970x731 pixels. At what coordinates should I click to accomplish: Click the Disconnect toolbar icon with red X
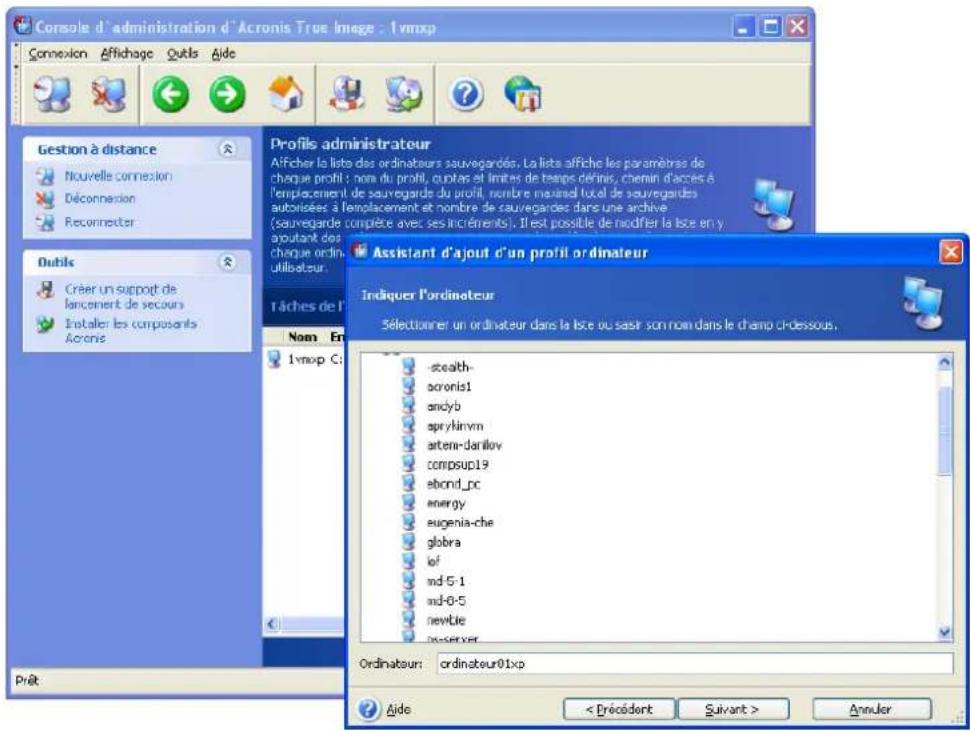[108, 95]
